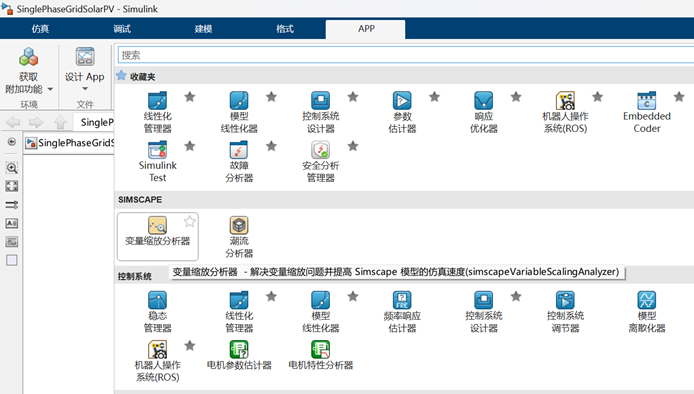This screenshot has height=394, width=694.
Task: Click the 获取附加功能 button icon
Action: point(29,57)
